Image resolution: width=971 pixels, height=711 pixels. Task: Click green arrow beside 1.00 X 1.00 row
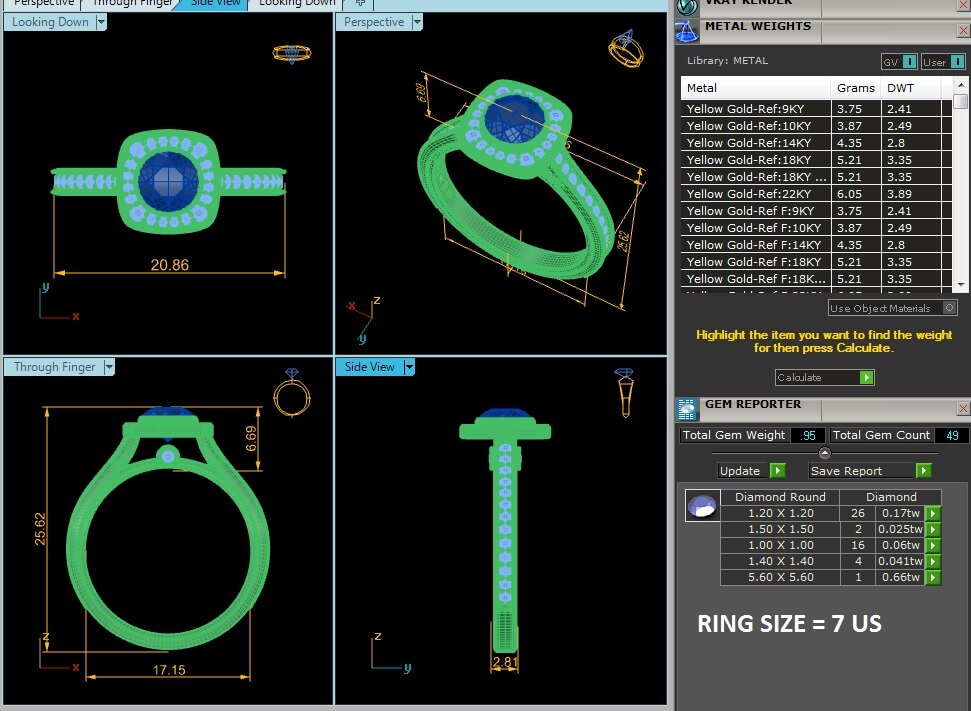click(x=932, y=546)
